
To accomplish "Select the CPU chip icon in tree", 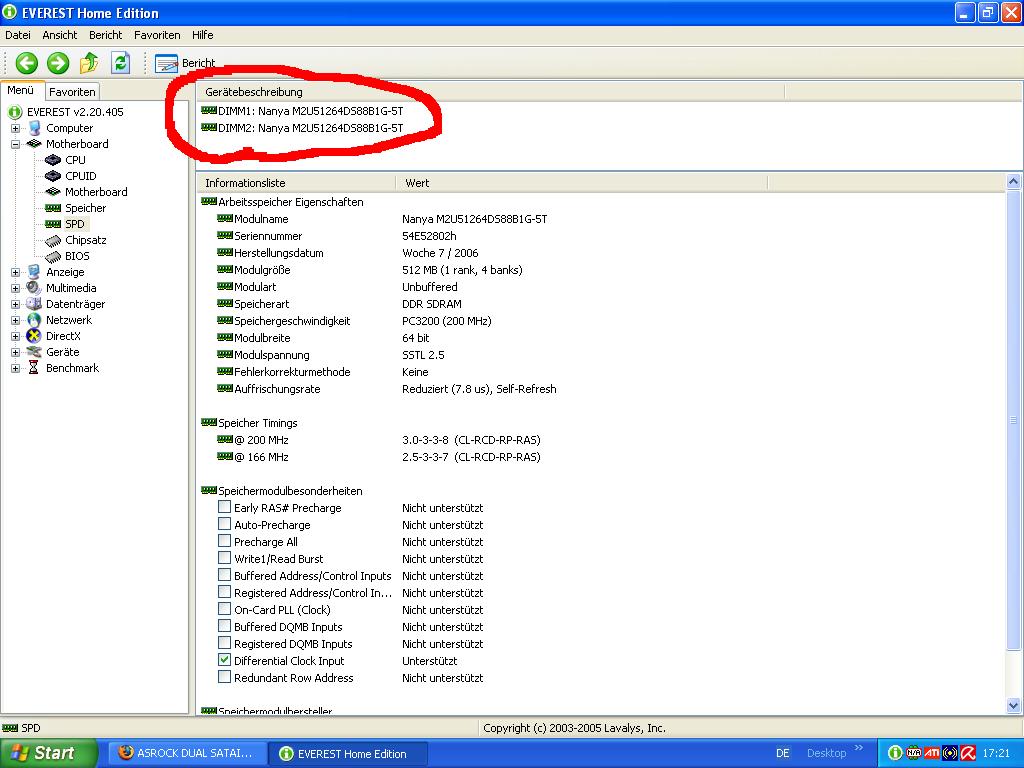I will (x=53, y=160).
